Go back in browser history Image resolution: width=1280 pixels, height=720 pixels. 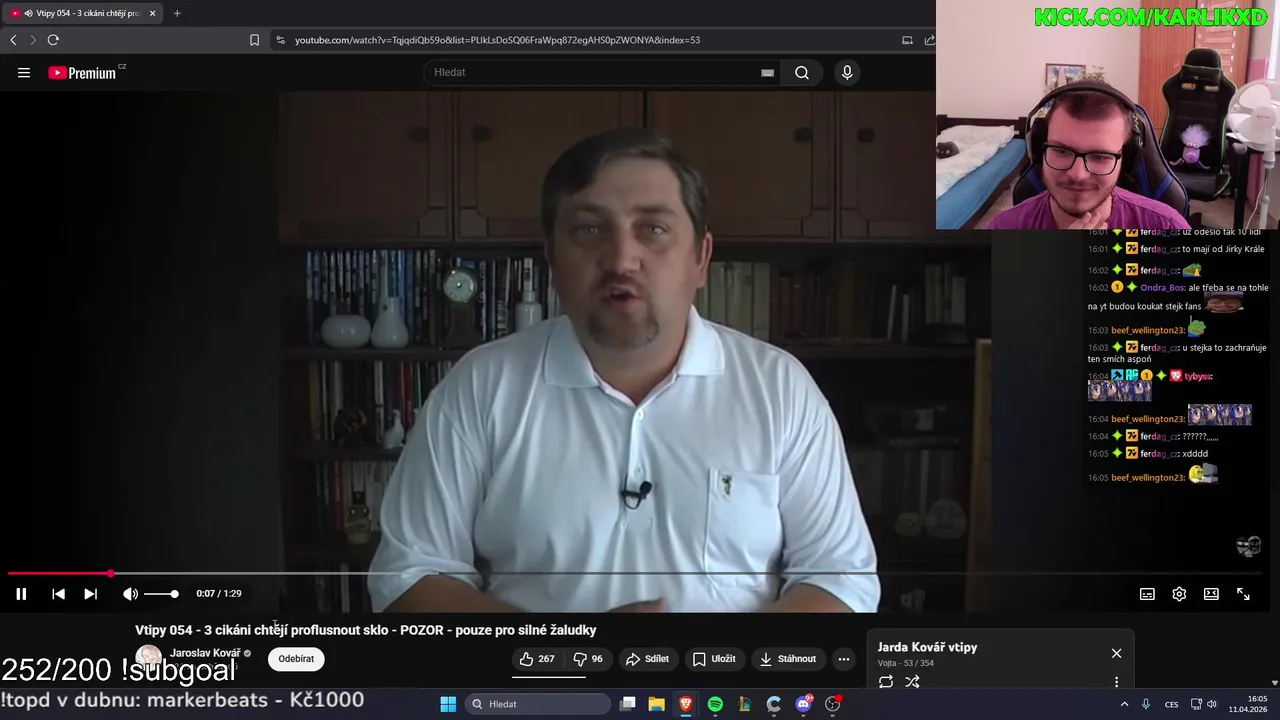13,40
